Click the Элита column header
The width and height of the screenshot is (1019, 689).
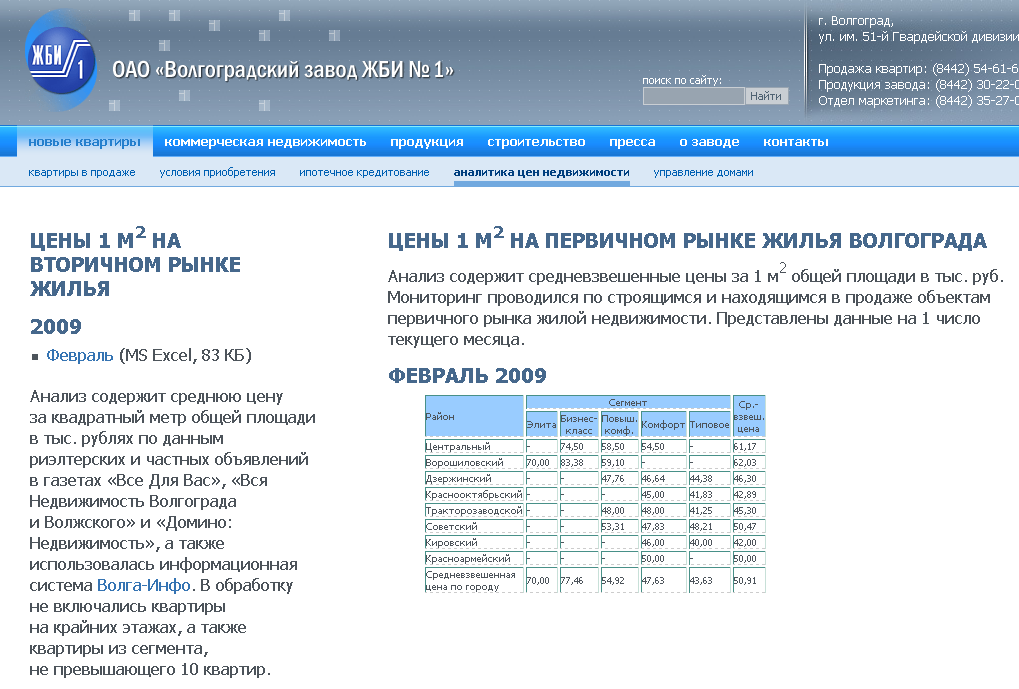tap(541, 424)
